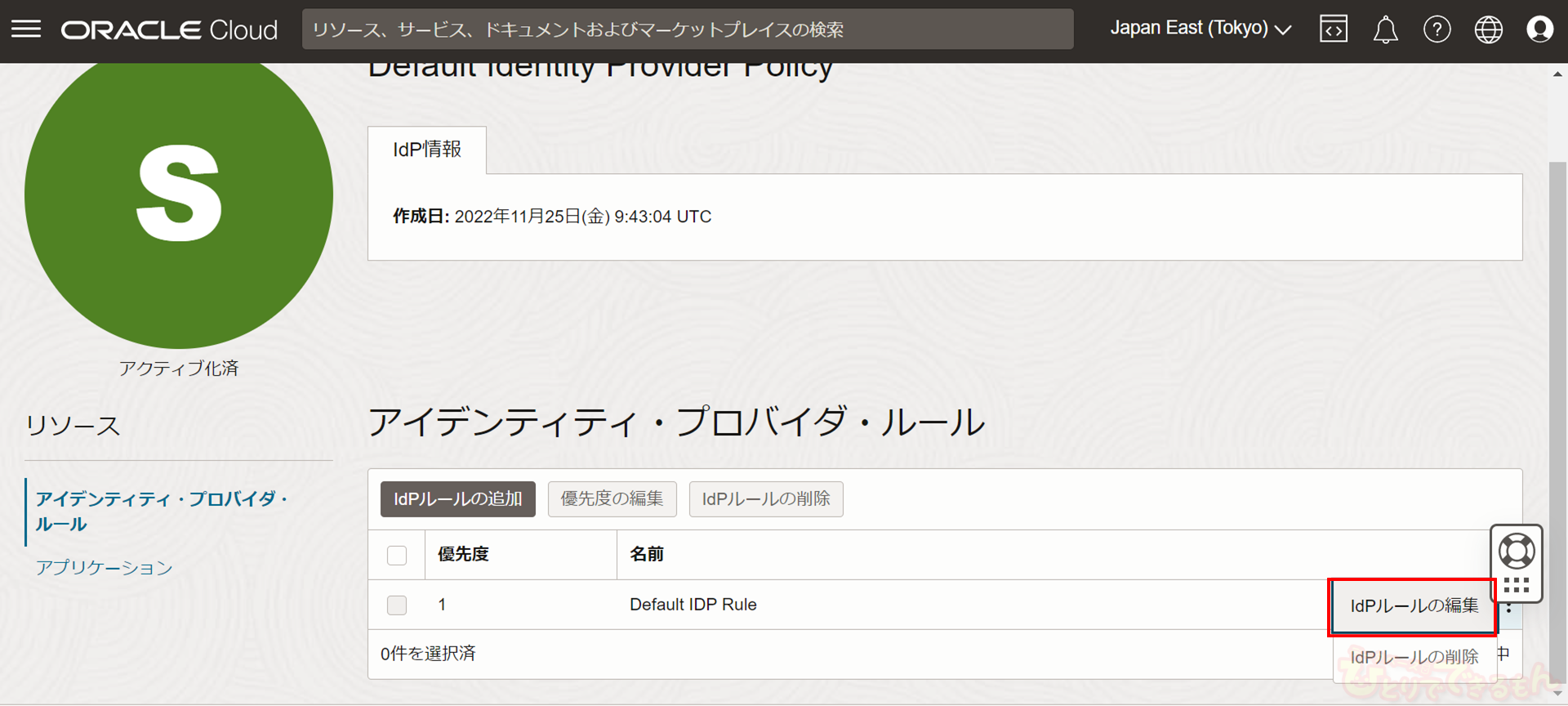Select 'IdPルールの削除' in the context menu

point(1414,657)
